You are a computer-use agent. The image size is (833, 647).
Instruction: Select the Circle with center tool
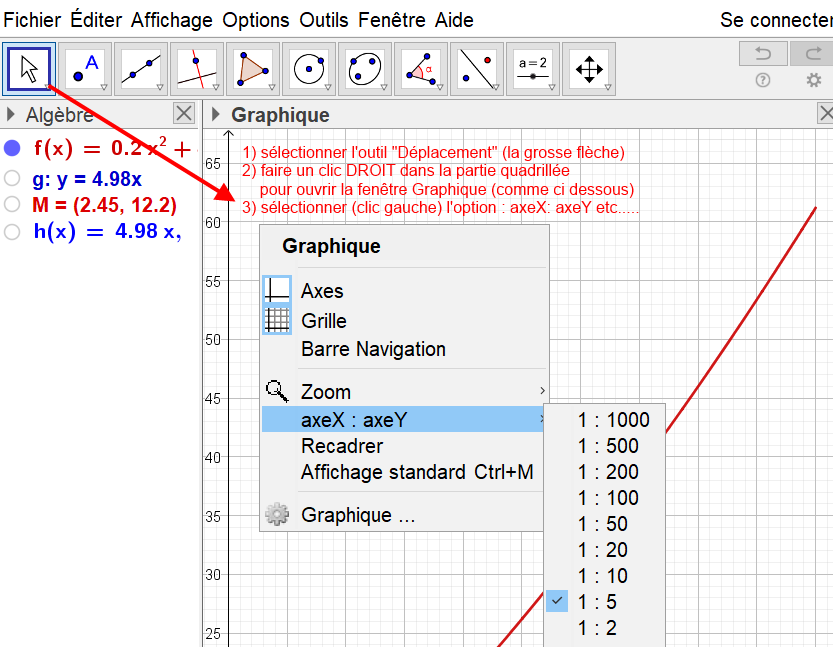309,69
